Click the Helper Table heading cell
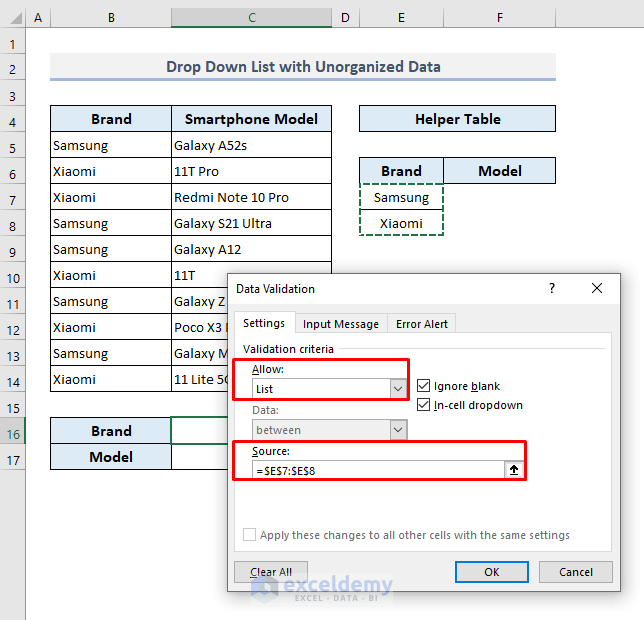Image resolution: width=644 pixels, height=620 pixels. (x=458, y=119)
